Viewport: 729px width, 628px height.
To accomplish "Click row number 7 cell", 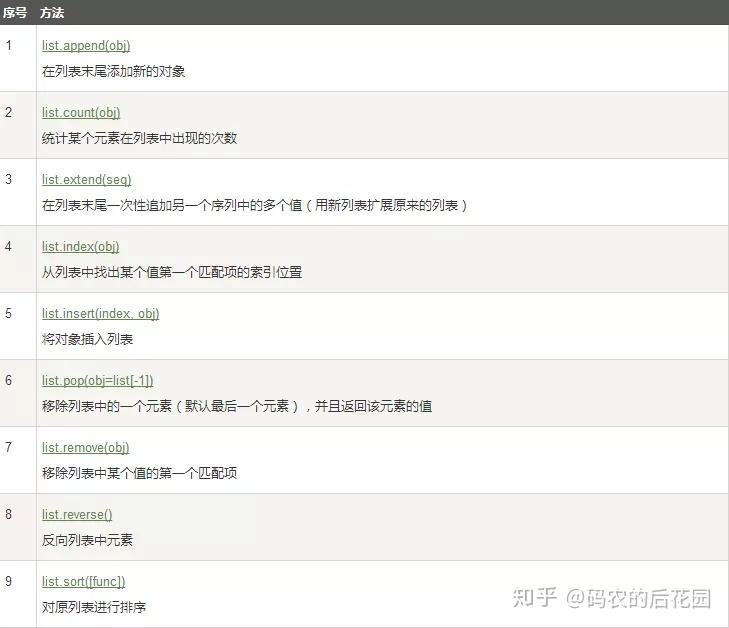I will point(18,460).
